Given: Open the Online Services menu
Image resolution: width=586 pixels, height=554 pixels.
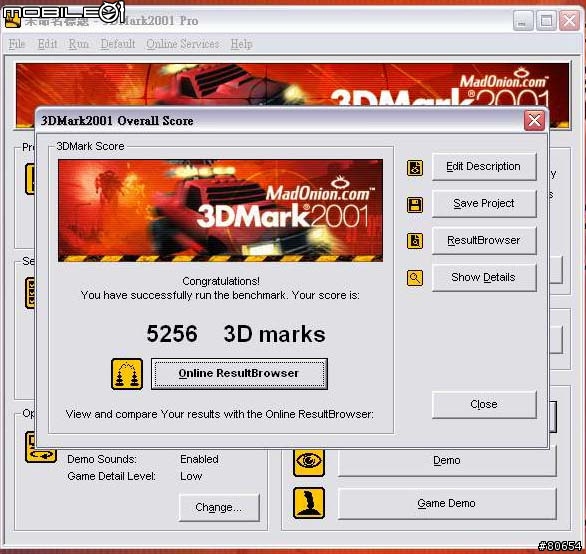Looking at the screenshot, I should [183, 44].
